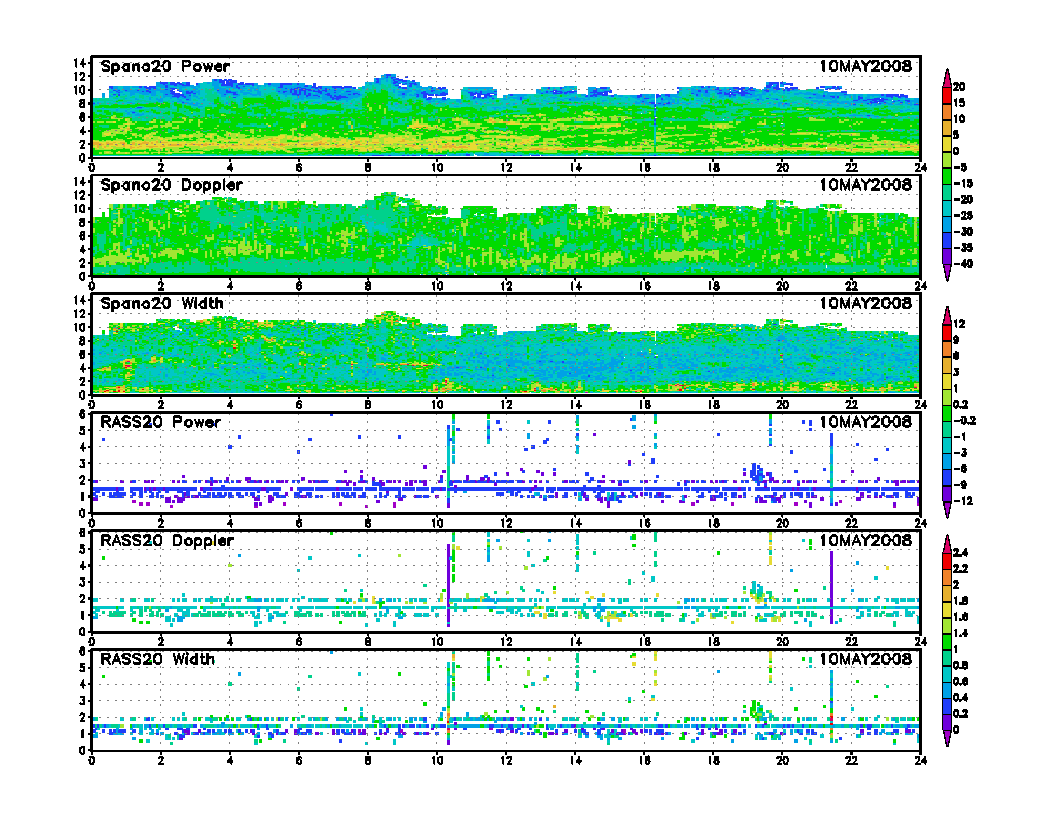Click the 2.4 label on the bottom color bar
Viewport: 1056px width, 816px height.
tap(961, 553)
